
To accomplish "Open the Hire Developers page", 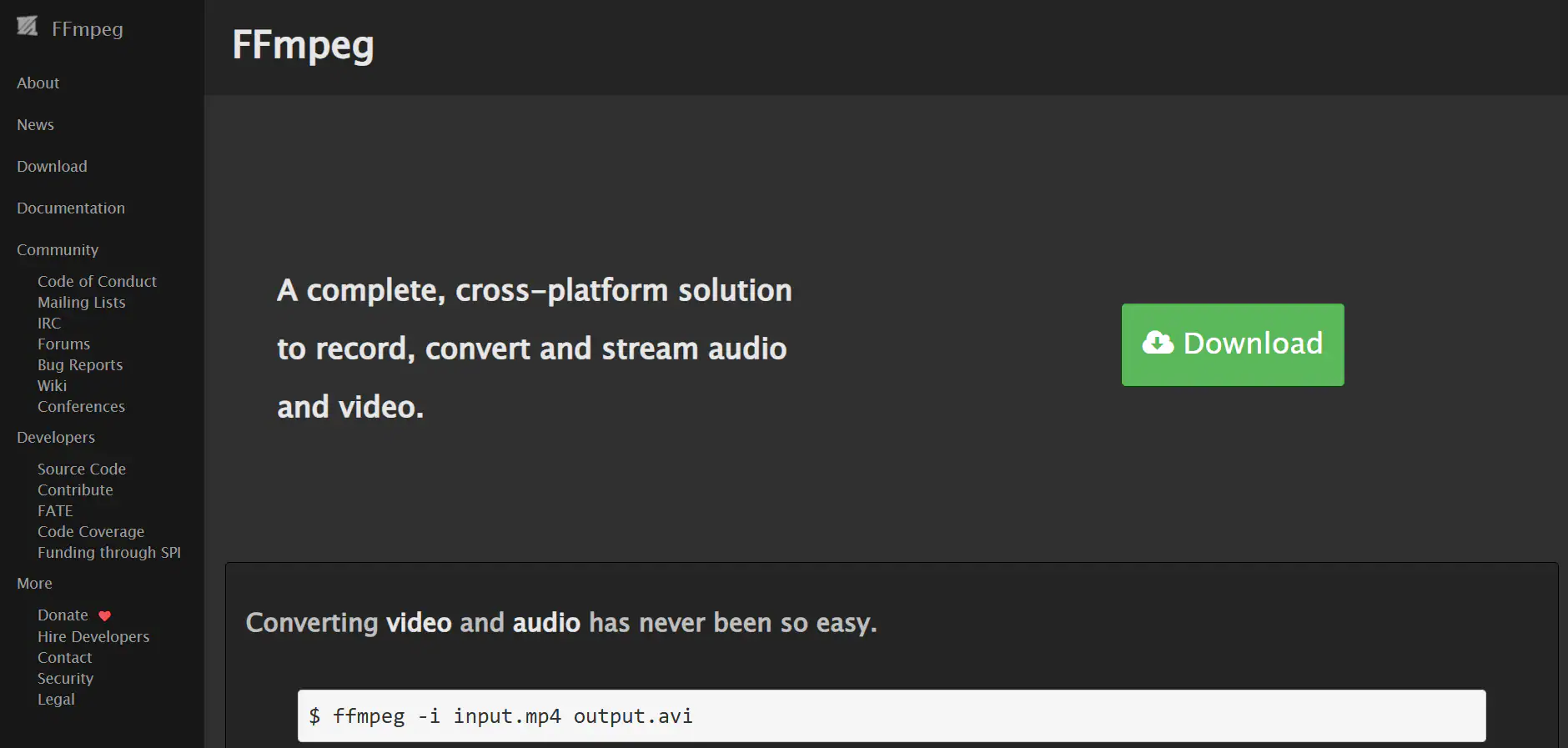I will 93,637.
